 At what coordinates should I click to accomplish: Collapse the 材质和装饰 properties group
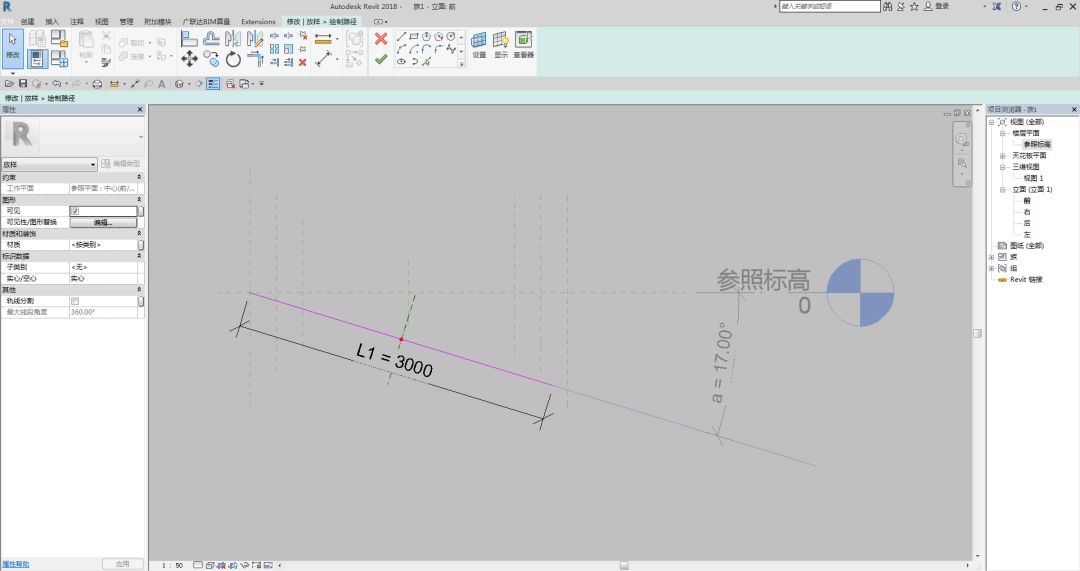[x=138, y=233]
